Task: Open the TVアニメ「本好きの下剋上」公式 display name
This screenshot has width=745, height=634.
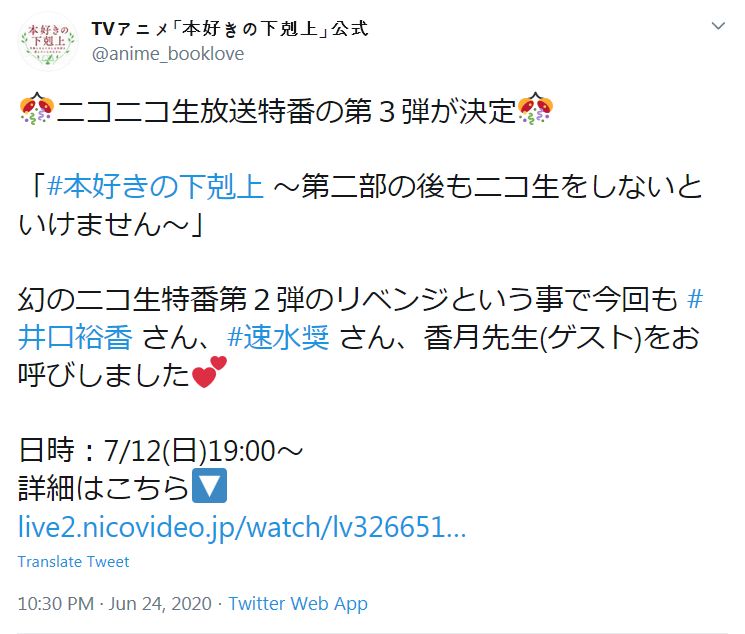Action: 230,29
